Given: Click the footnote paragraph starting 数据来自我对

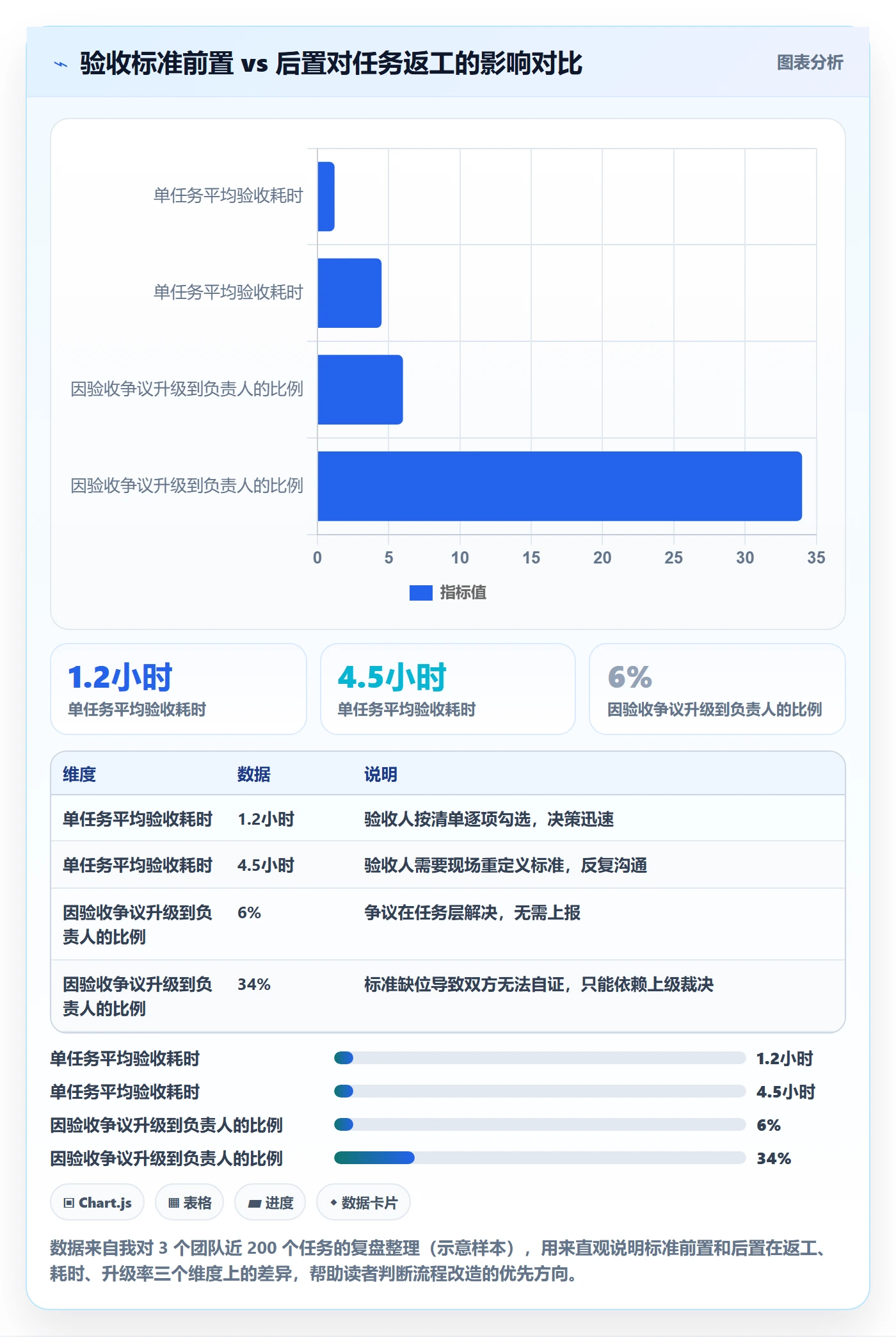Looking at the screenshot, I should pyautogui.click(x=441, y=1260).
